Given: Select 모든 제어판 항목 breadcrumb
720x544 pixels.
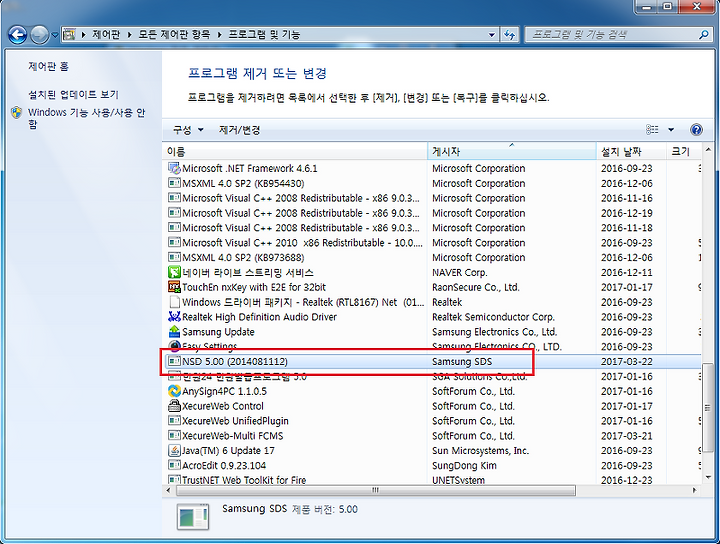Looking at the screenshot, I should pyautogui.click(x=174, y=34).
